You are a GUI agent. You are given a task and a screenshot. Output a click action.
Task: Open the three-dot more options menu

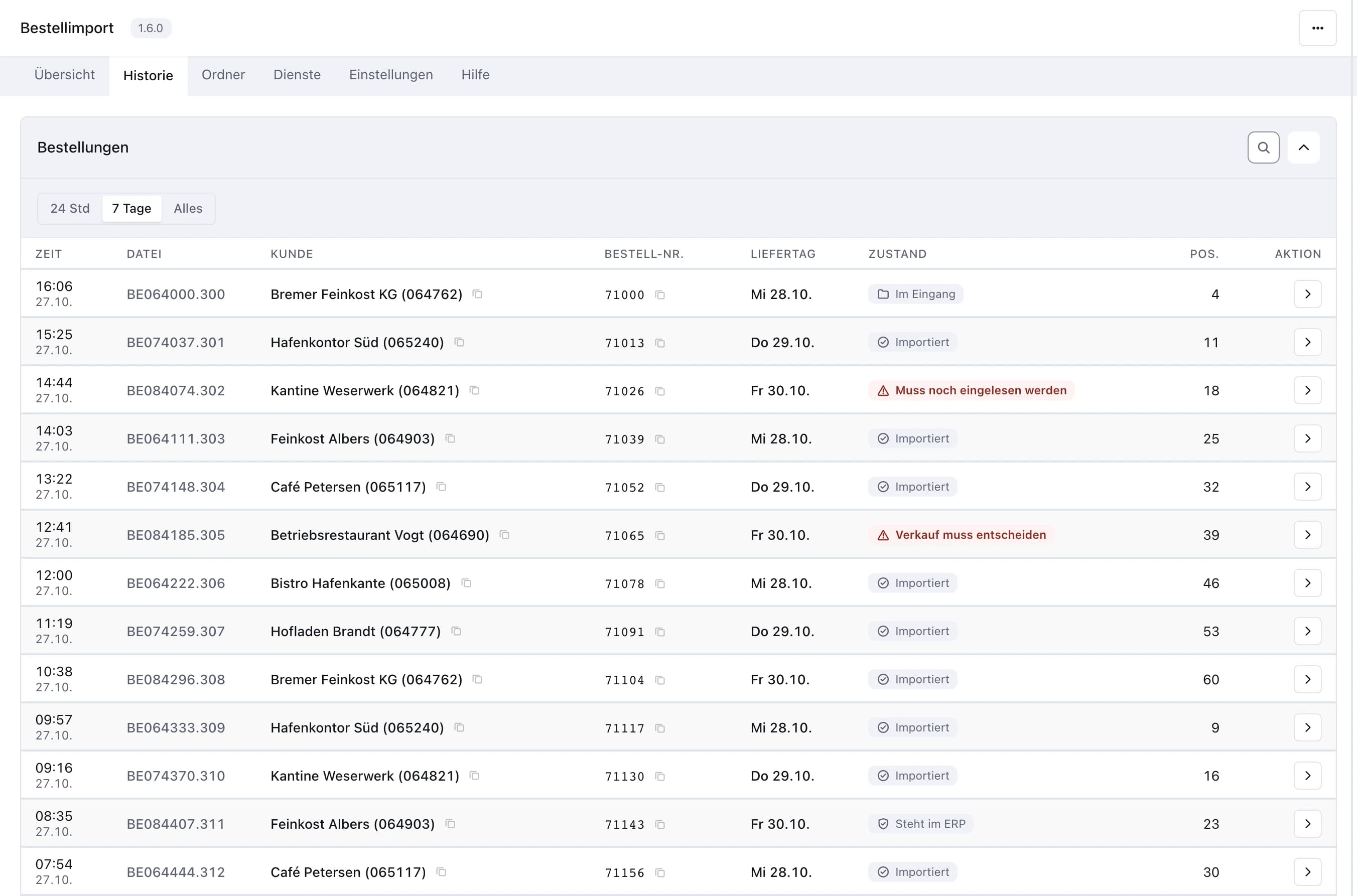pos(1317,28)
